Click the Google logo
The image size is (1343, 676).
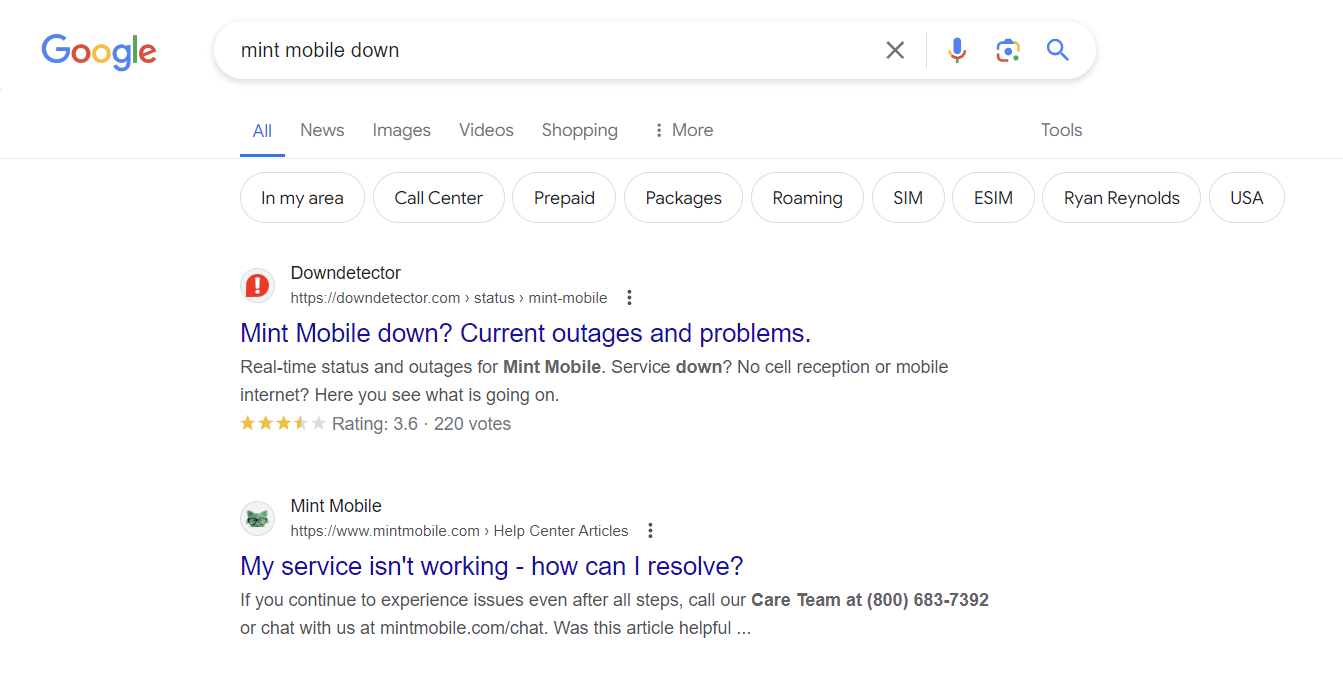pos(98,52)
